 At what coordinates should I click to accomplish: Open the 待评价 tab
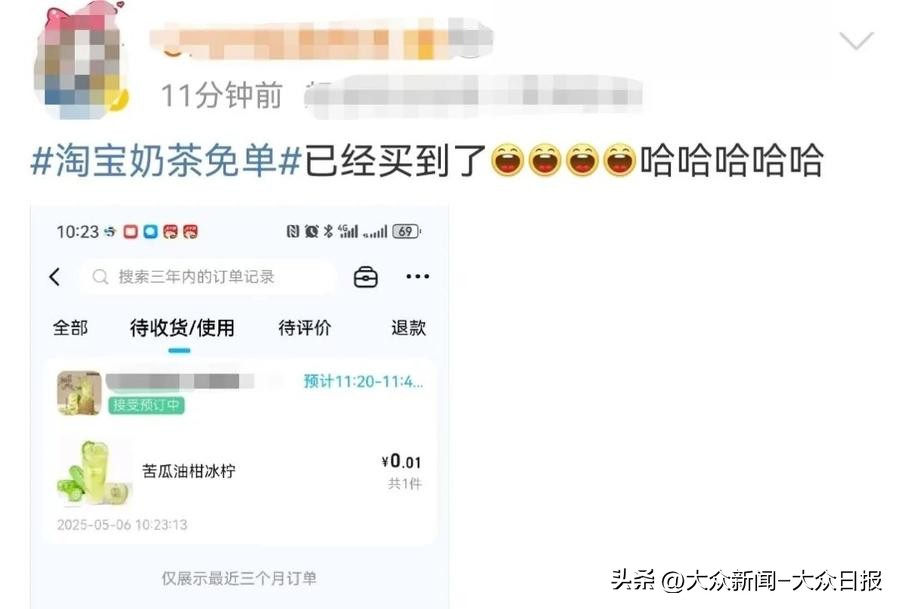[304, 328]
